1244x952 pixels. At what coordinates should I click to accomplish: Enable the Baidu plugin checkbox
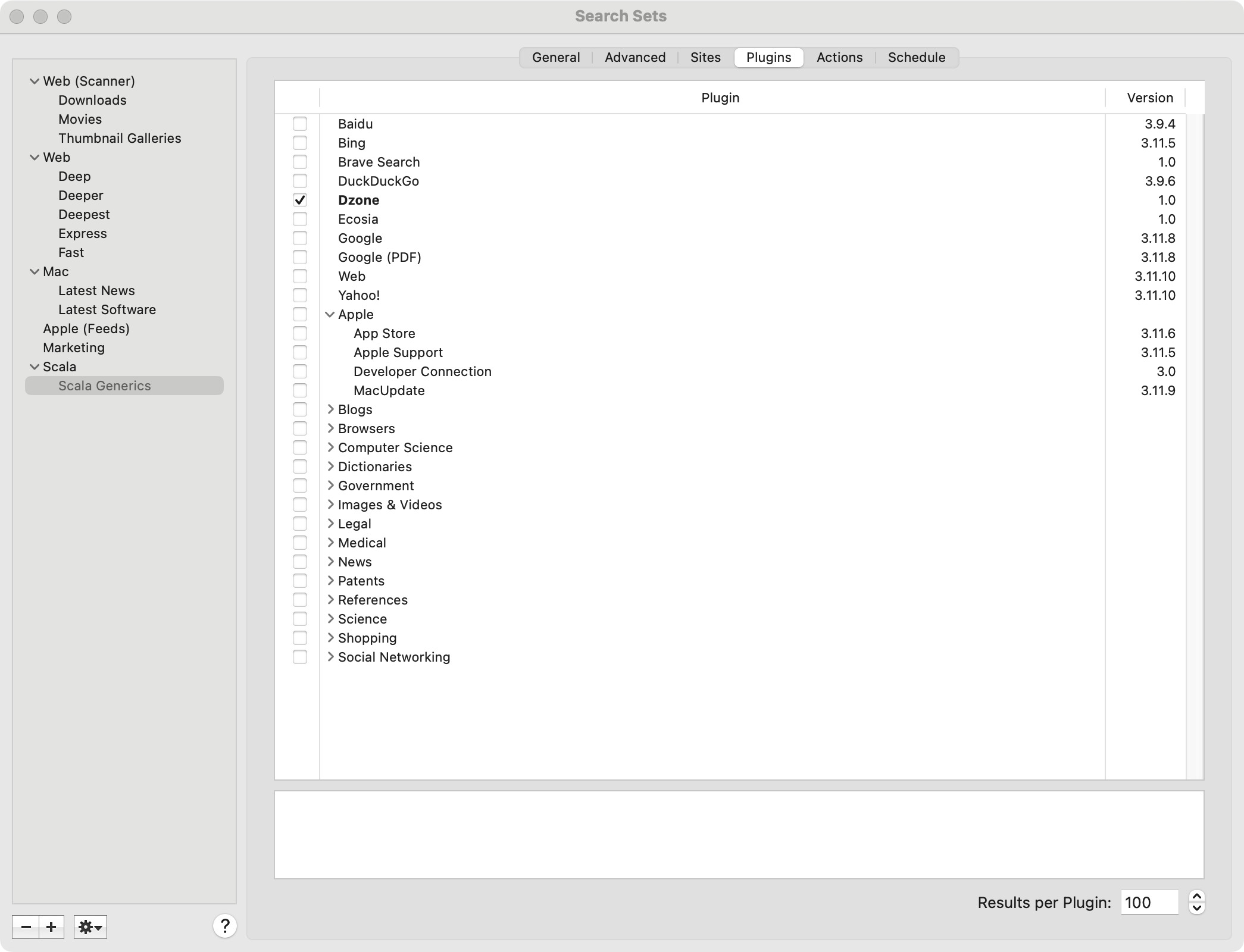[300, 124]
